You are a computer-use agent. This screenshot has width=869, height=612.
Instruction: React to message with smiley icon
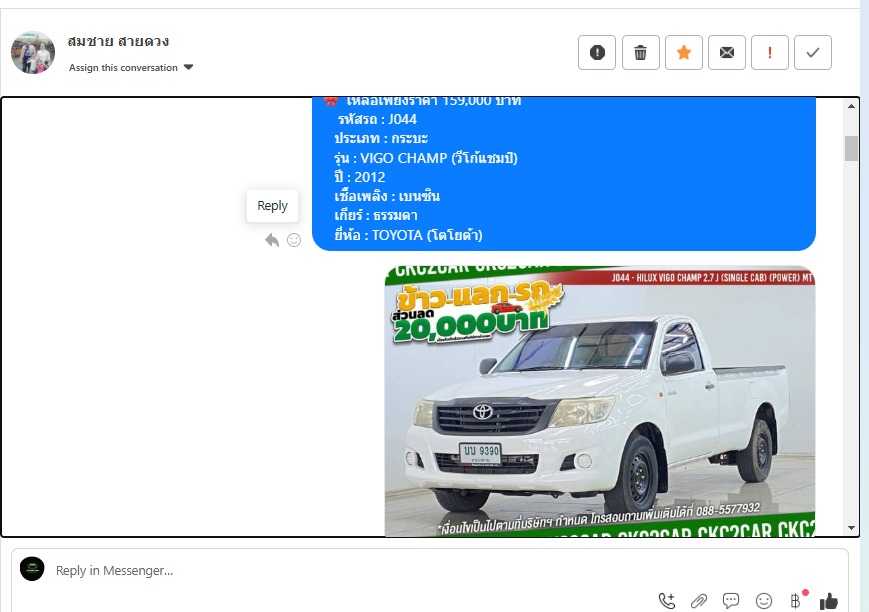294,240
